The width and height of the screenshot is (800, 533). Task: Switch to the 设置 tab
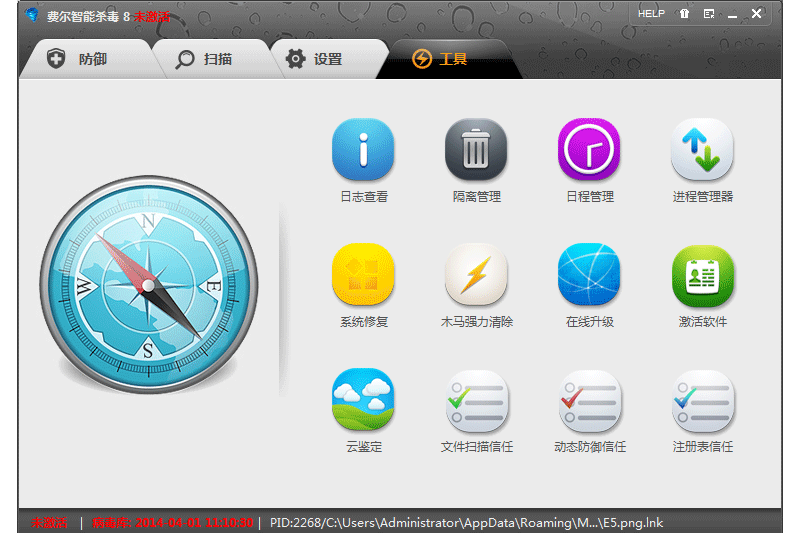click(329, 59)
